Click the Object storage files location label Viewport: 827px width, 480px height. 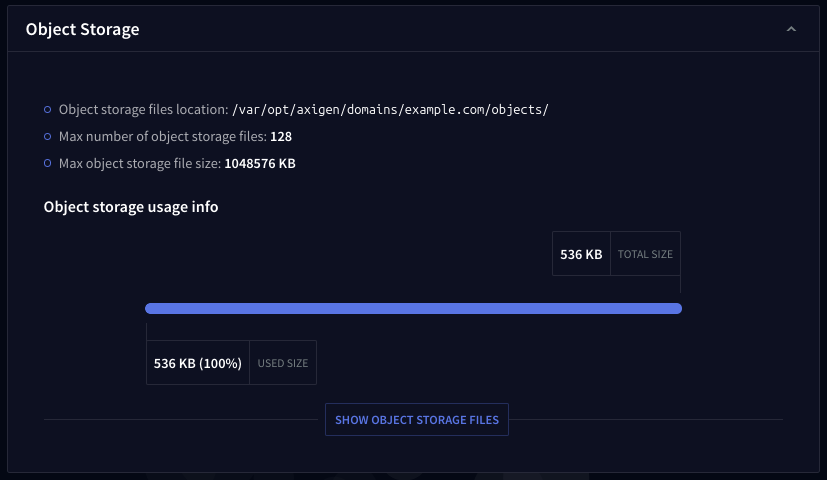point(143,110)
